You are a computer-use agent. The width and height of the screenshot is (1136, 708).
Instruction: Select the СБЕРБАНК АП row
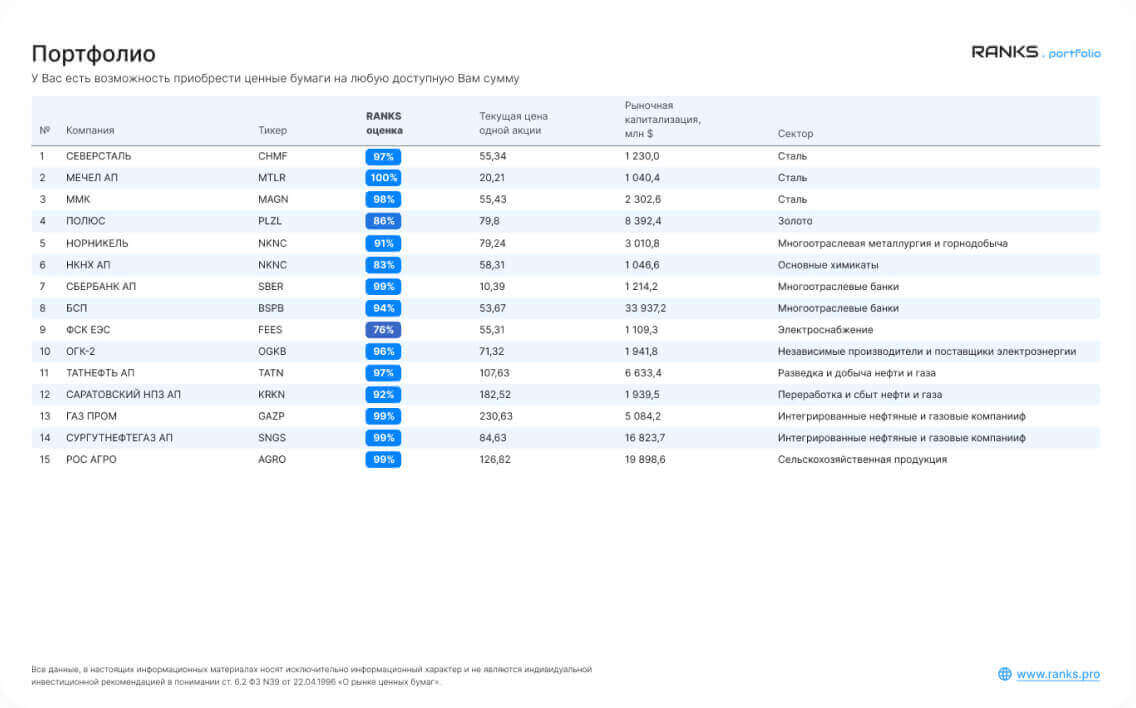(566, 287)
